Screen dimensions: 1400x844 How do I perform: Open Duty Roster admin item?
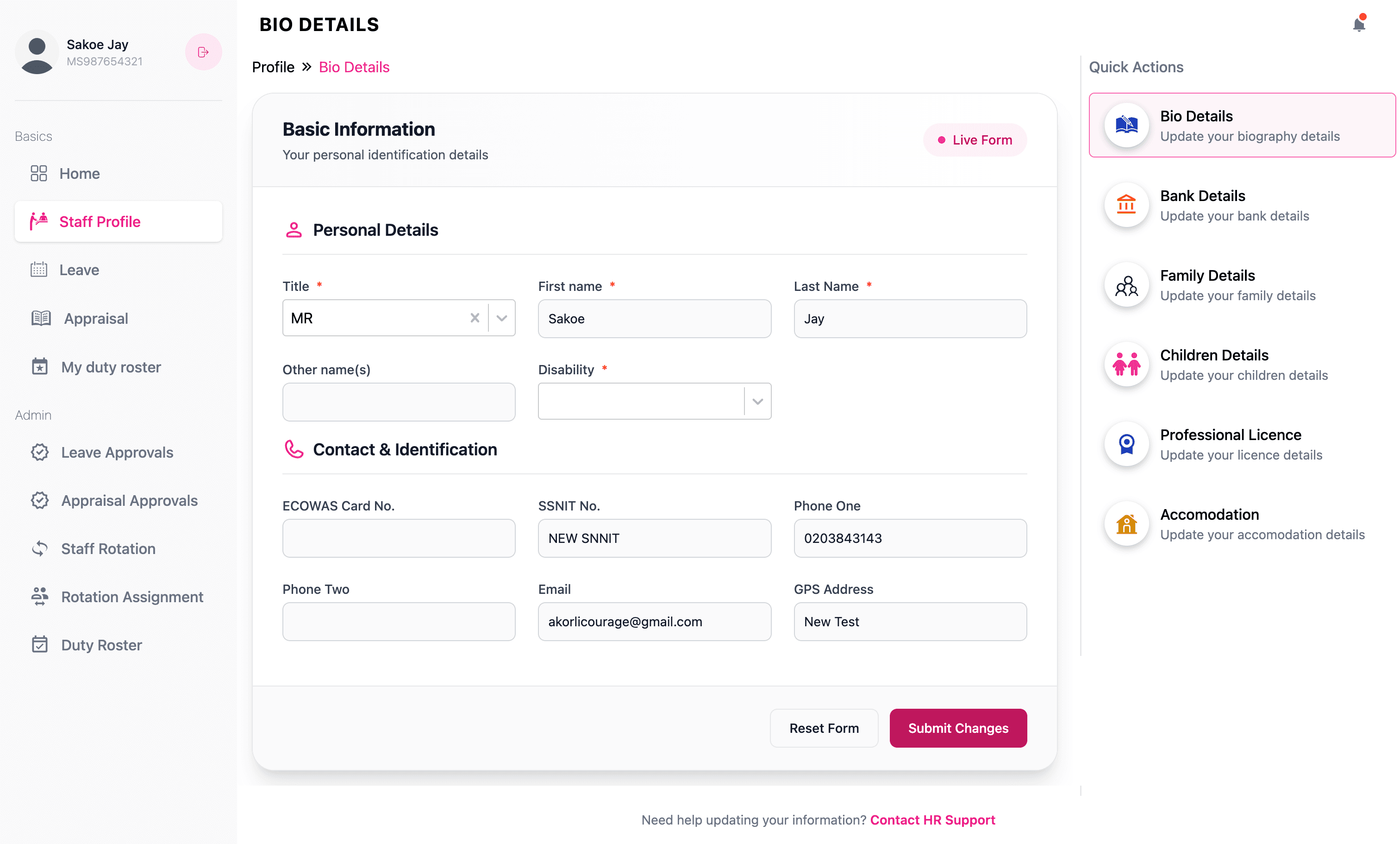point(118,644)
